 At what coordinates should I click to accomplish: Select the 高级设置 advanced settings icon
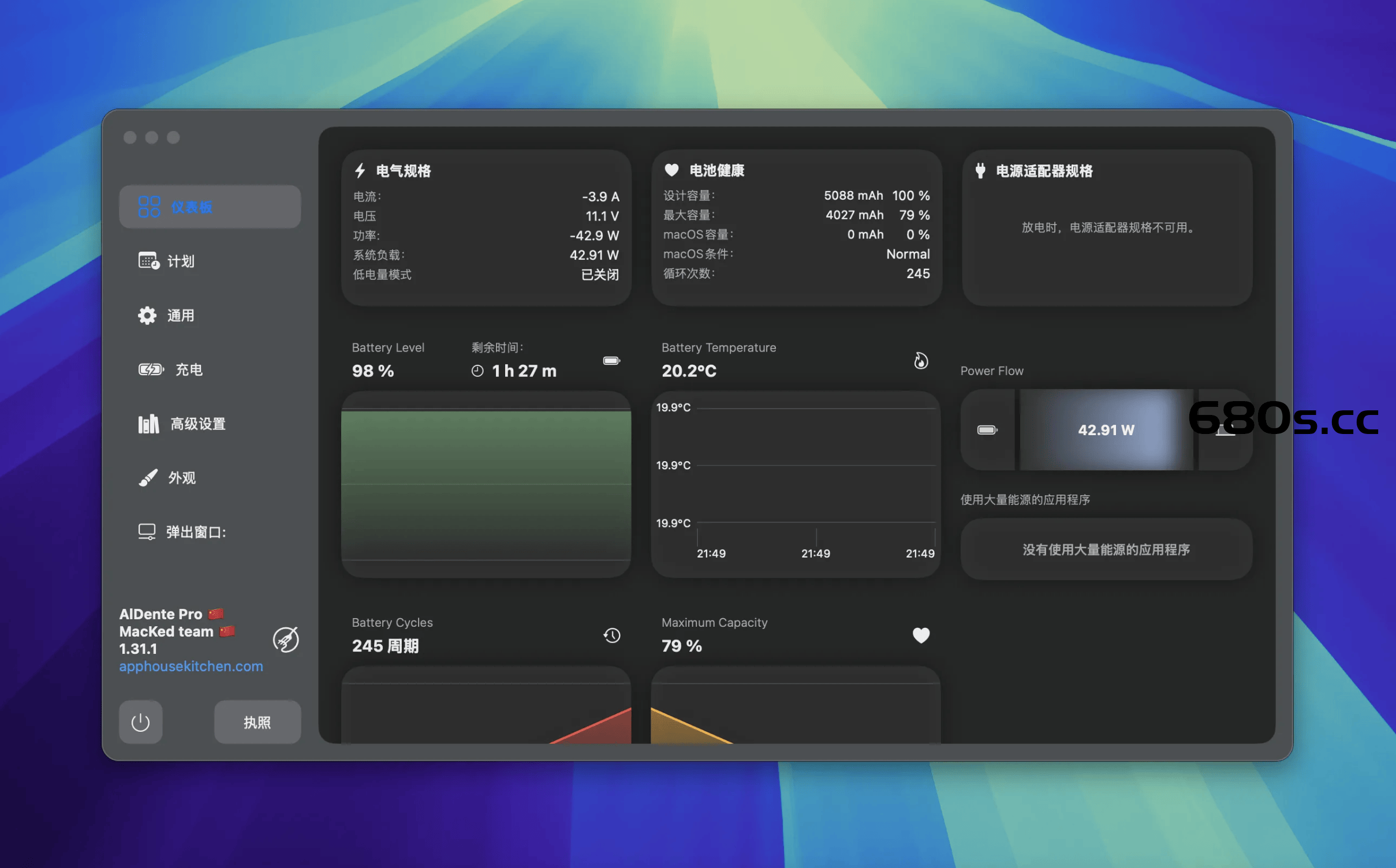coord(148,423)
